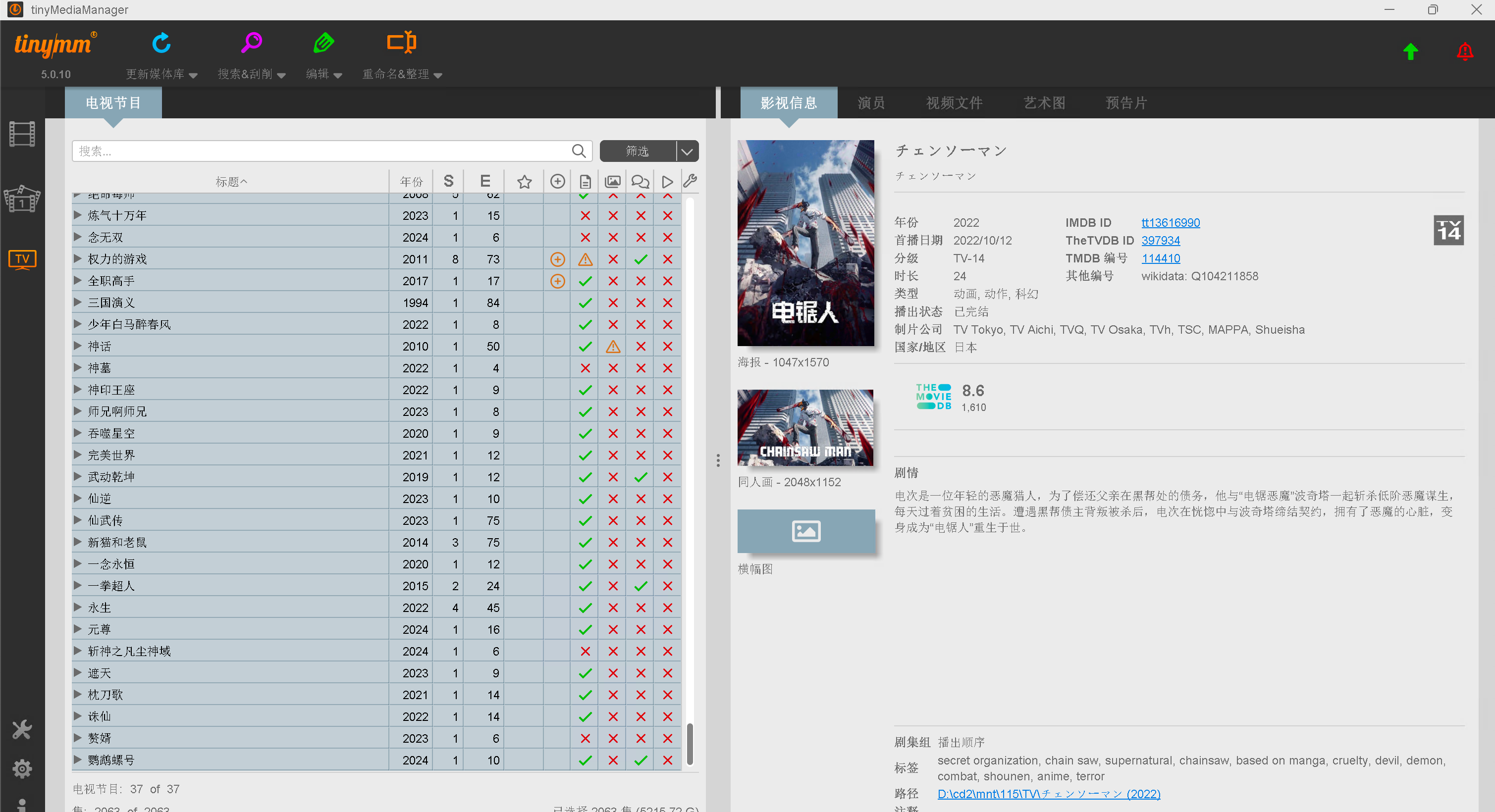Click the panel splitter dots handle

(718, 460)
